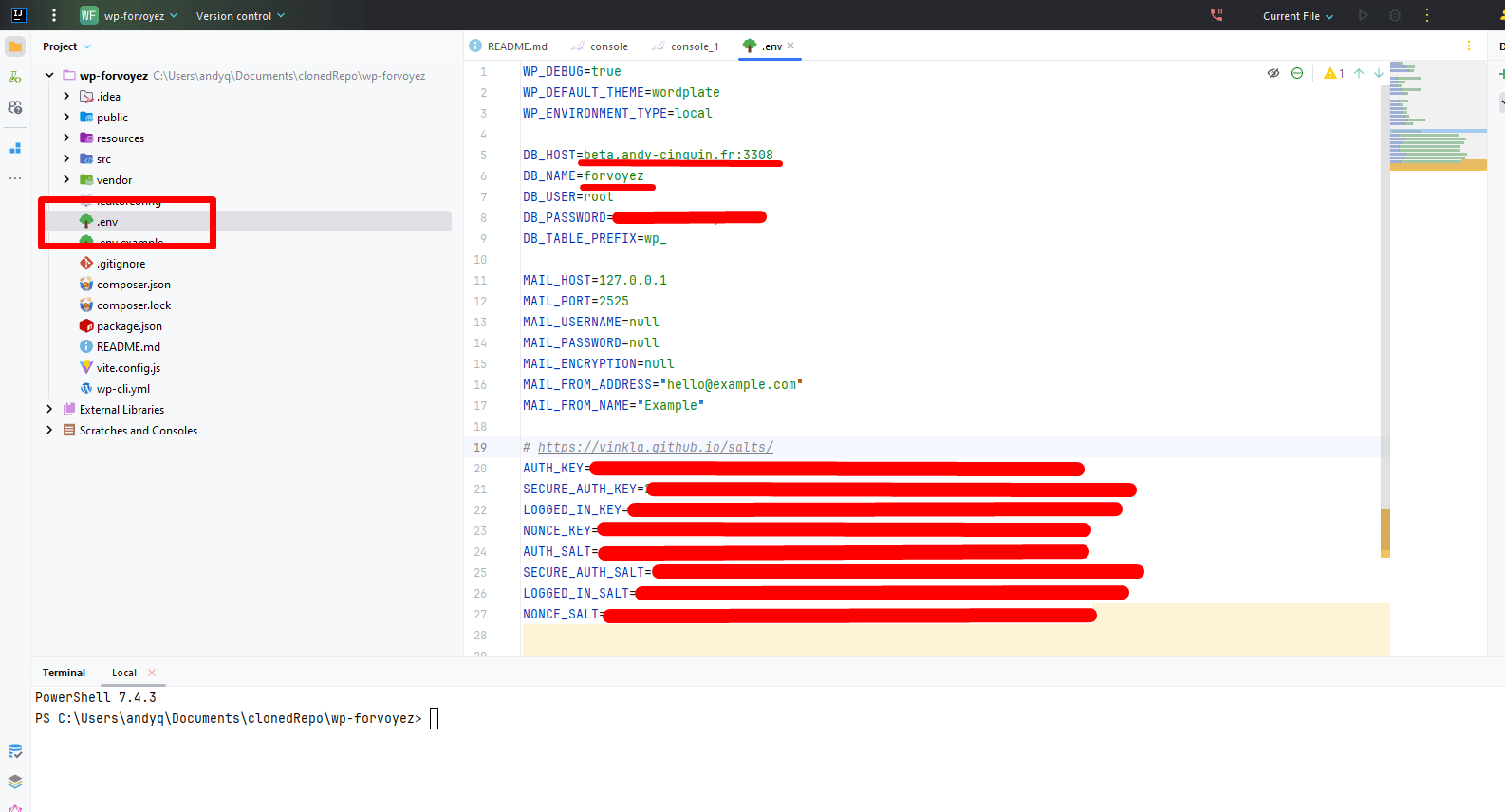The height and width of the screenshot is (812, 1505).
Task: Run the current file with the play icon
Action: click(x=1363, y=15)
